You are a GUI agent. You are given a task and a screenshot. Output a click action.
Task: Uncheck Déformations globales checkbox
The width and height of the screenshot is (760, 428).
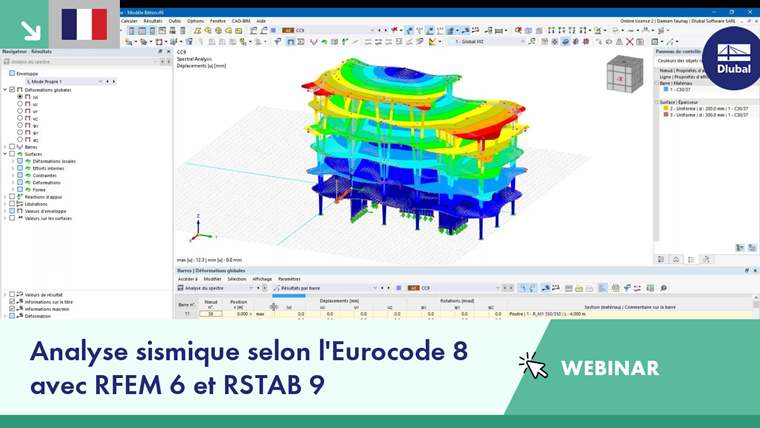12,90
